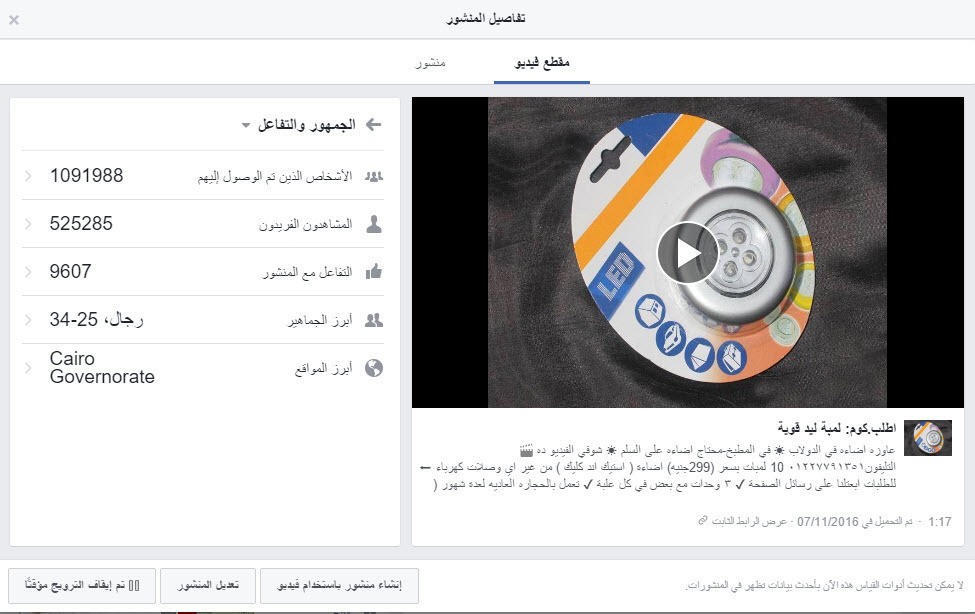The height and width of the screenshot is (614, 975).
Task: Select the مقطع فيديو tab
Action: click(x=542, y=63)
